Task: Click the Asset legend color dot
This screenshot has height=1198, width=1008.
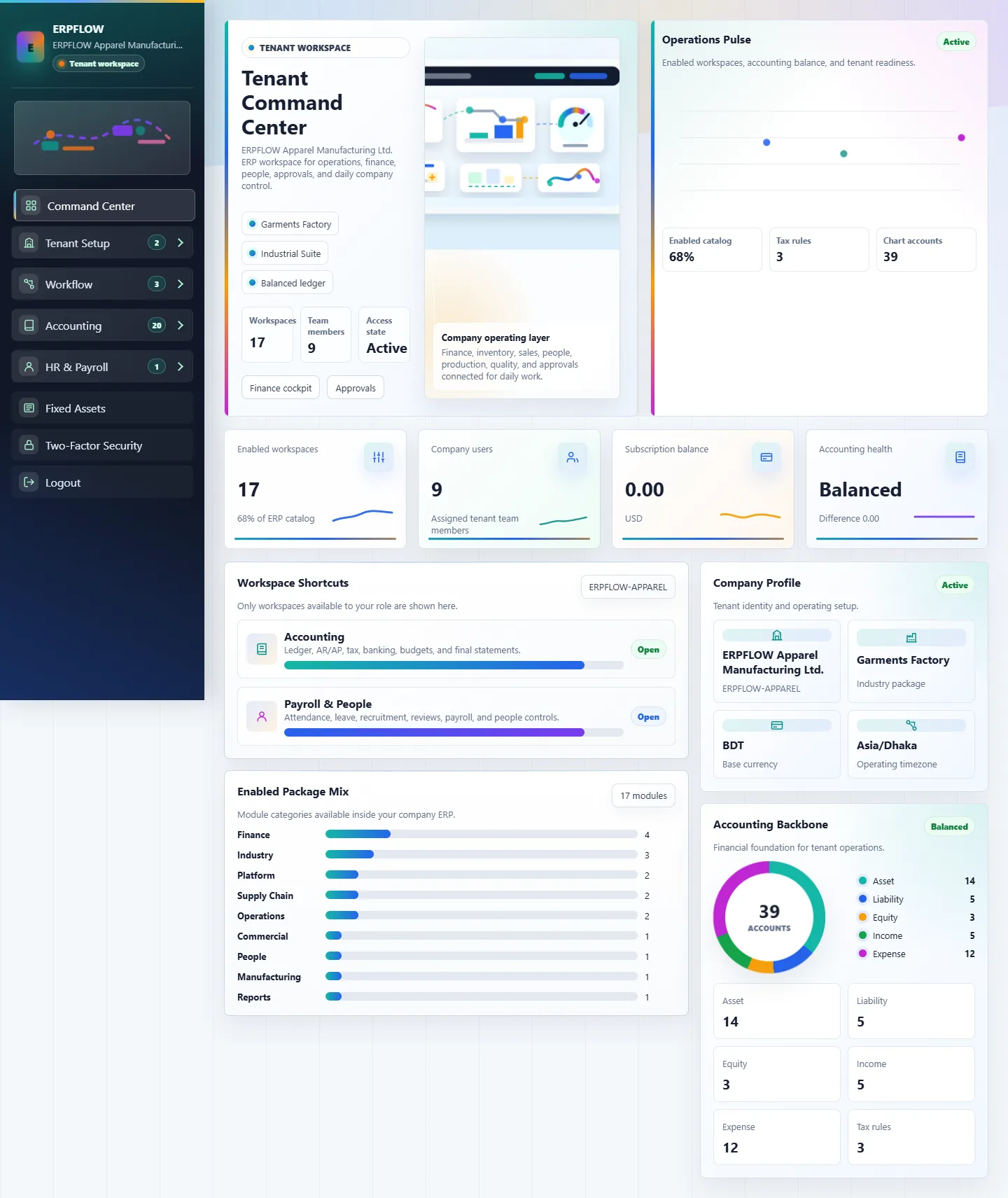Action: coord(862,881)
